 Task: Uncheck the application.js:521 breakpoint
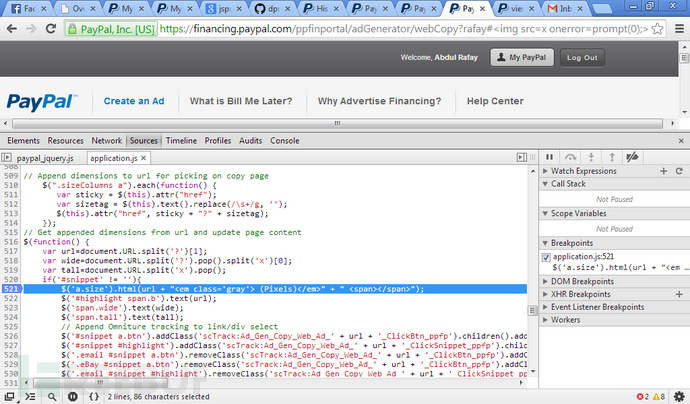(546, 257)
